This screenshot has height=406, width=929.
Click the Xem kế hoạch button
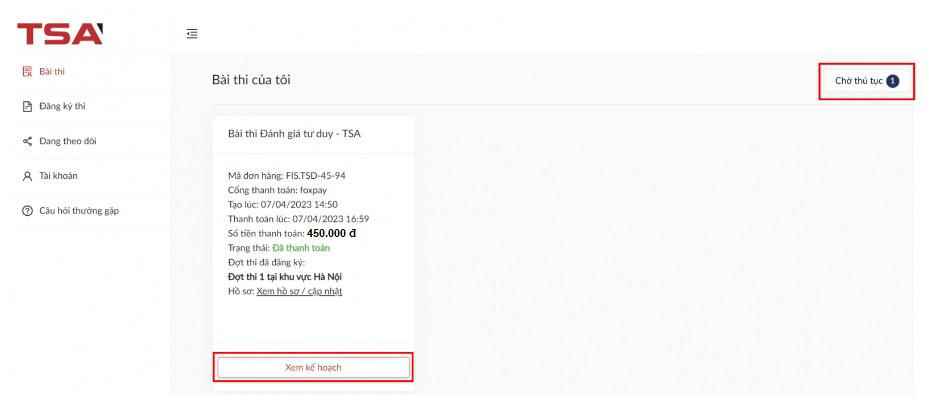pos(314,367)
